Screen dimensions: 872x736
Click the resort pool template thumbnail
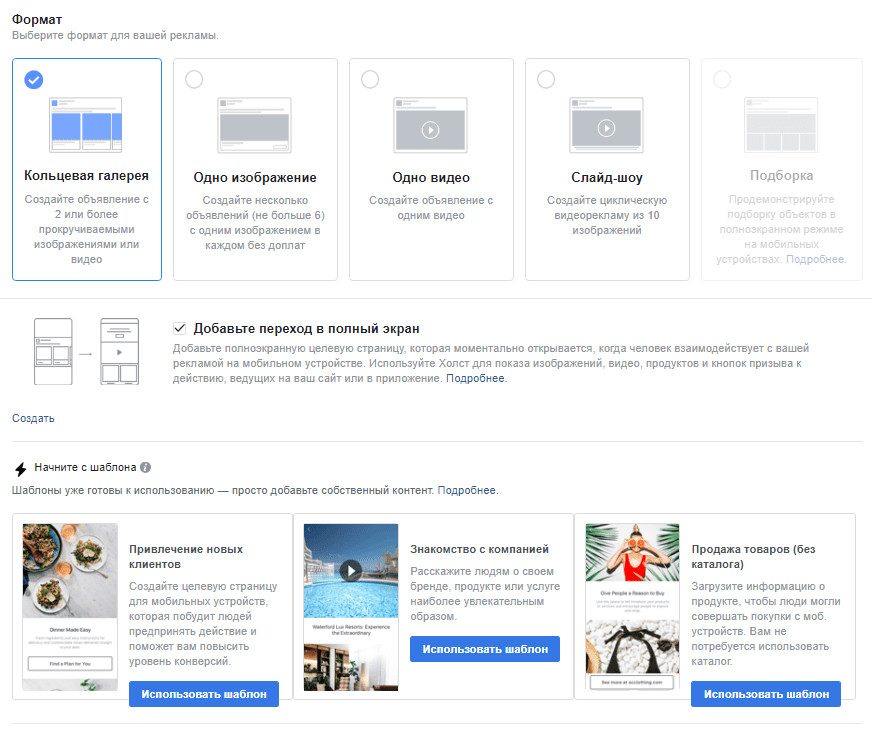(x=351, y=607)
